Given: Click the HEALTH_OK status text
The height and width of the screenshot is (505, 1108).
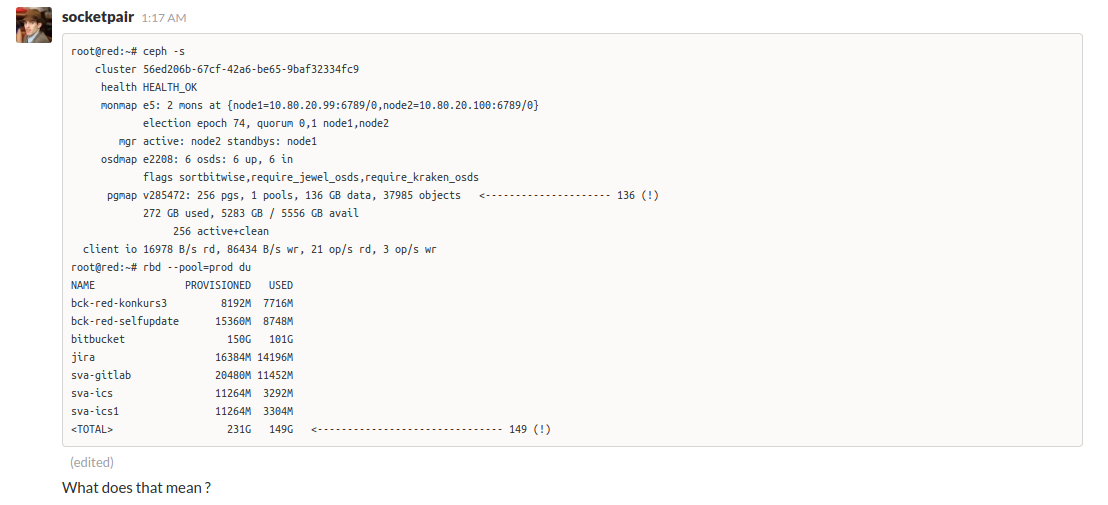Looking at the screenshot, I should click(x=170, y=87).
